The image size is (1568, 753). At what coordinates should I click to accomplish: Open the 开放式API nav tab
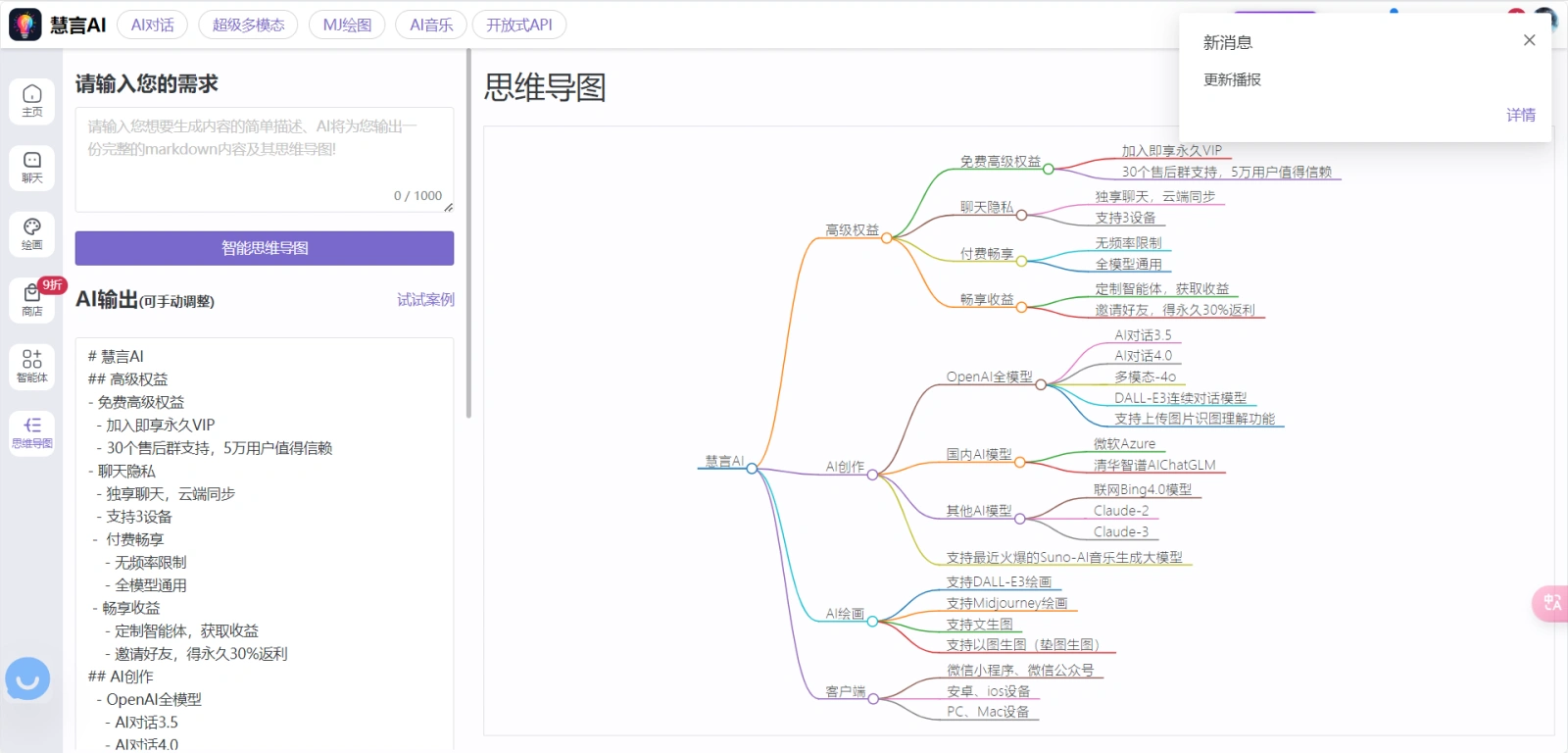[519, 25]
